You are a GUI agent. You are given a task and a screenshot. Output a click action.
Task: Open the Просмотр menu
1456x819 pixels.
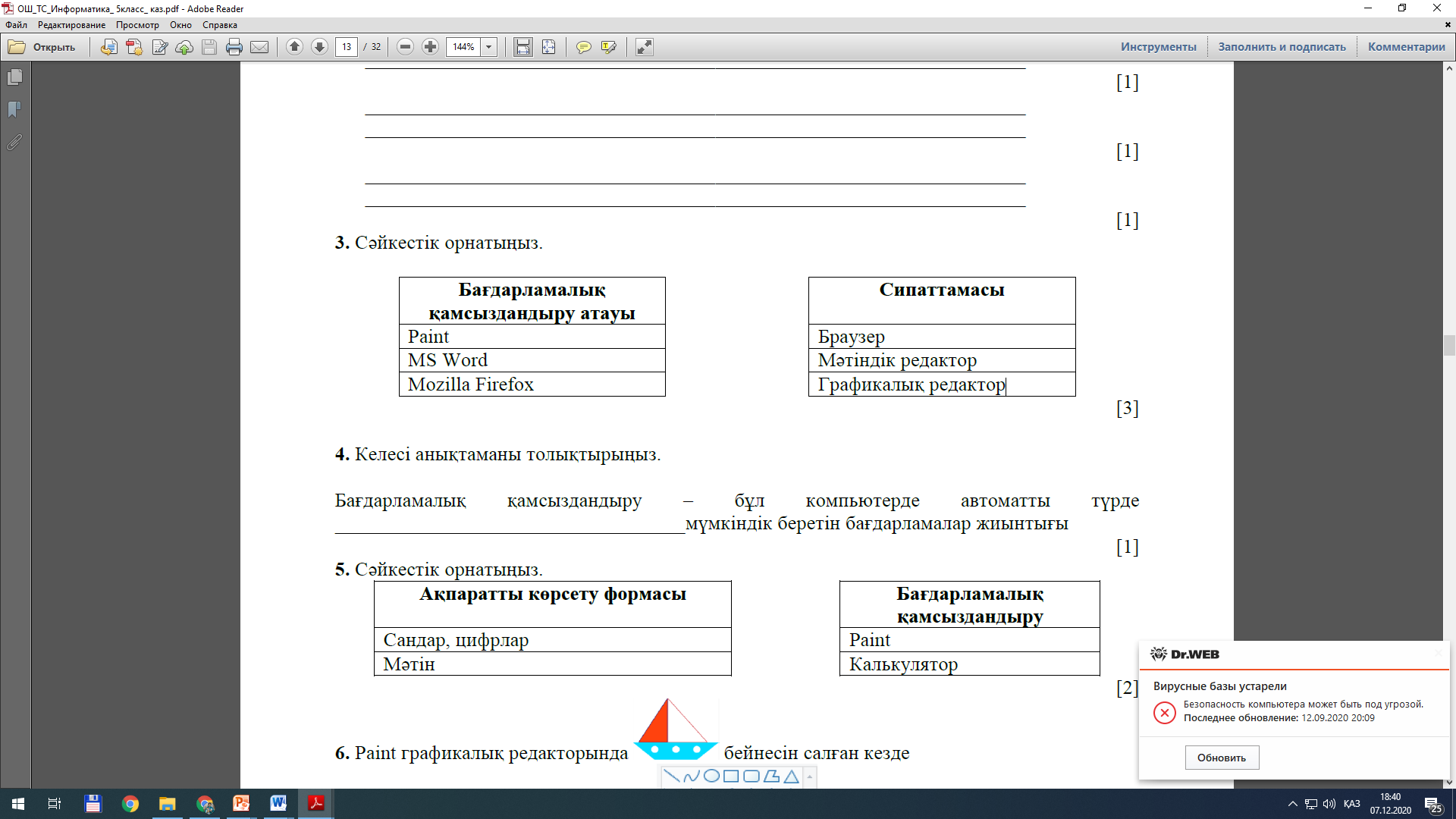pos(137,25)
